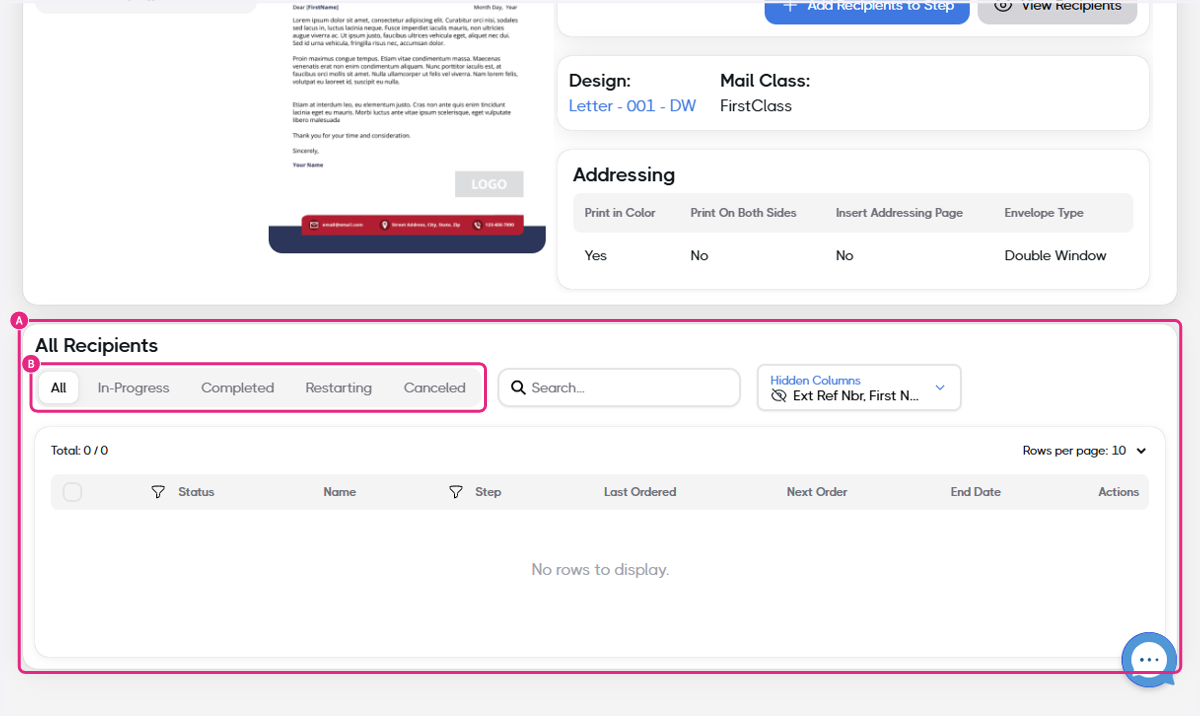1200x716 pixels.
Task: Click the View Recipients button
Action: pos(1057,9)
